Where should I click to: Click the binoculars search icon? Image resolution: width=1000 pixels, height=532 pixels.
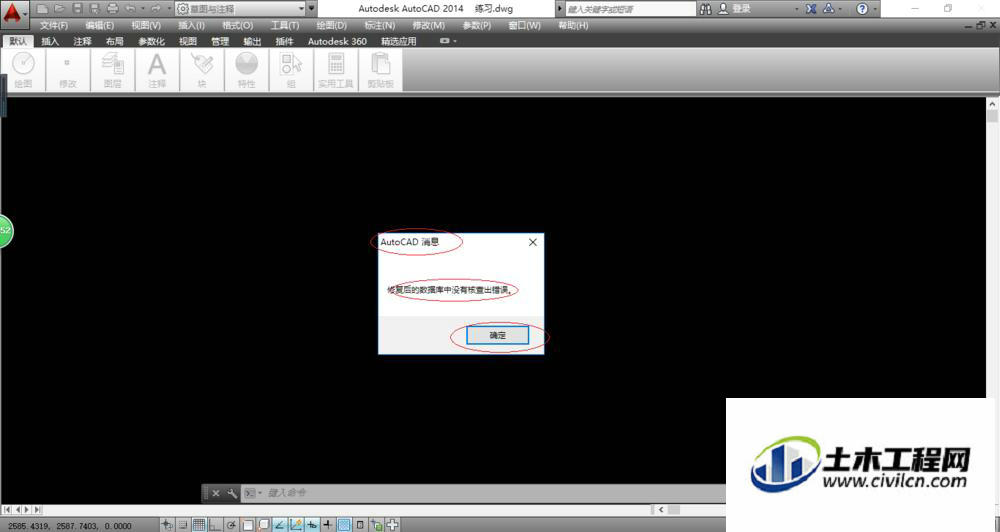(705, 9)
